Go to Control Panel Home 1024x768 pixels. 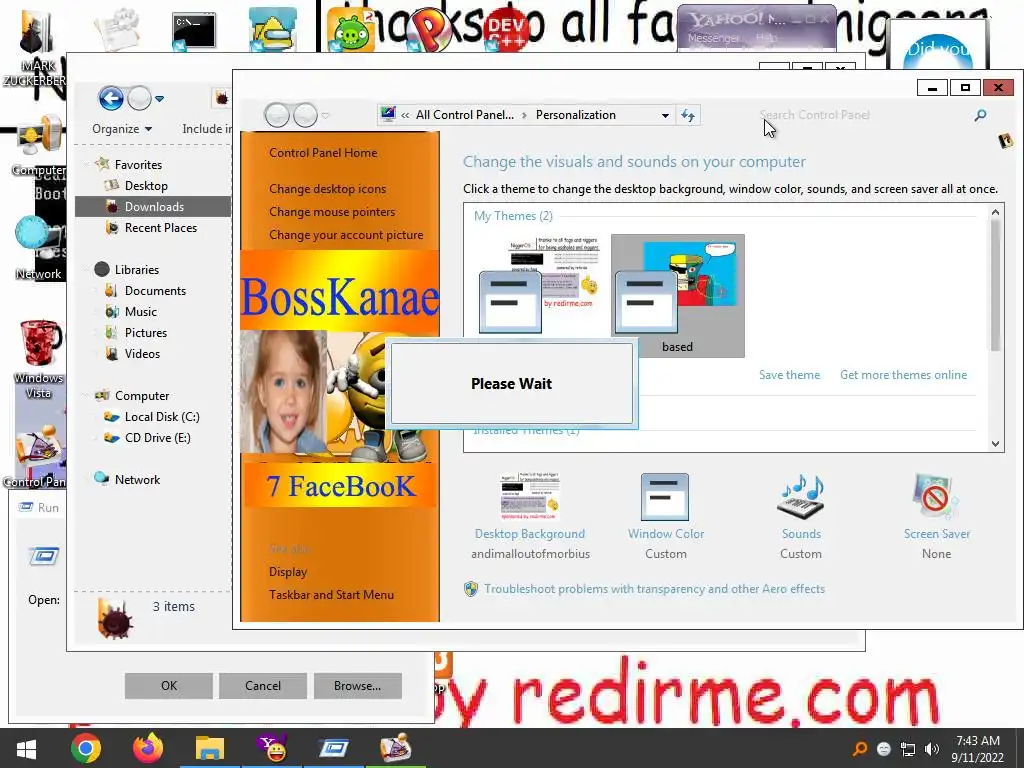click(323, 153)
